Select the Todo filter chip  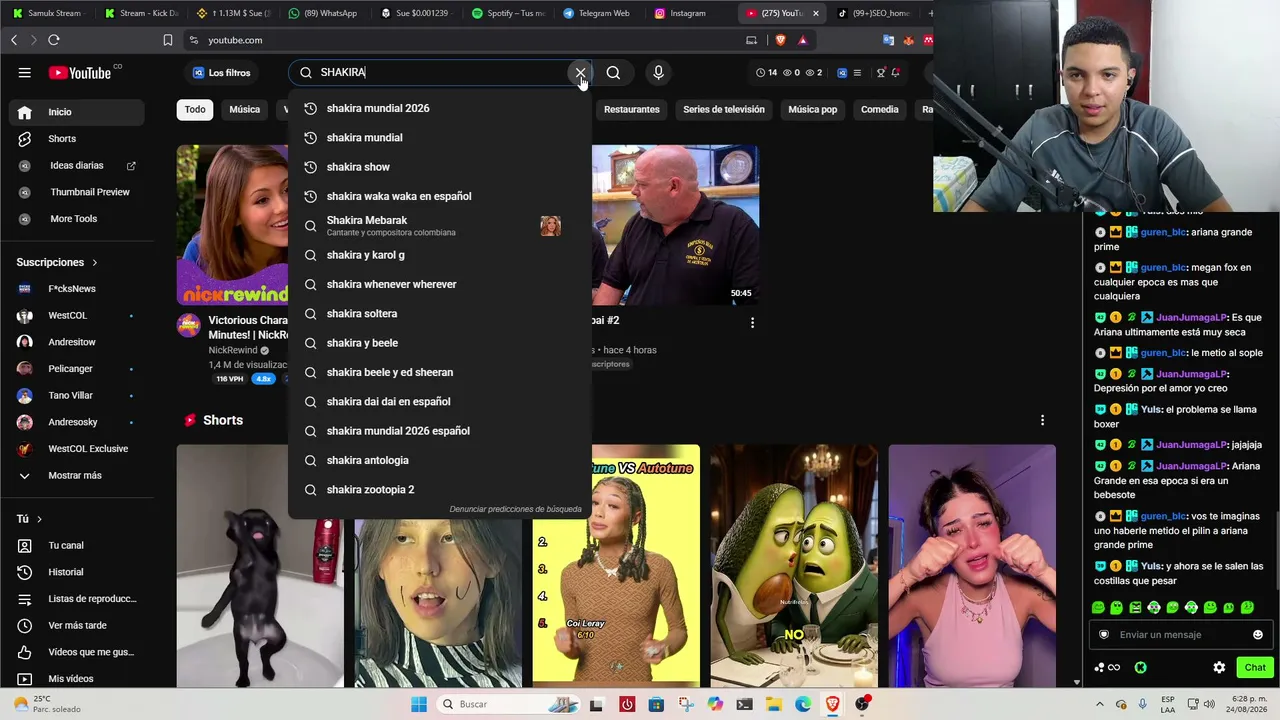pos(195,109)
